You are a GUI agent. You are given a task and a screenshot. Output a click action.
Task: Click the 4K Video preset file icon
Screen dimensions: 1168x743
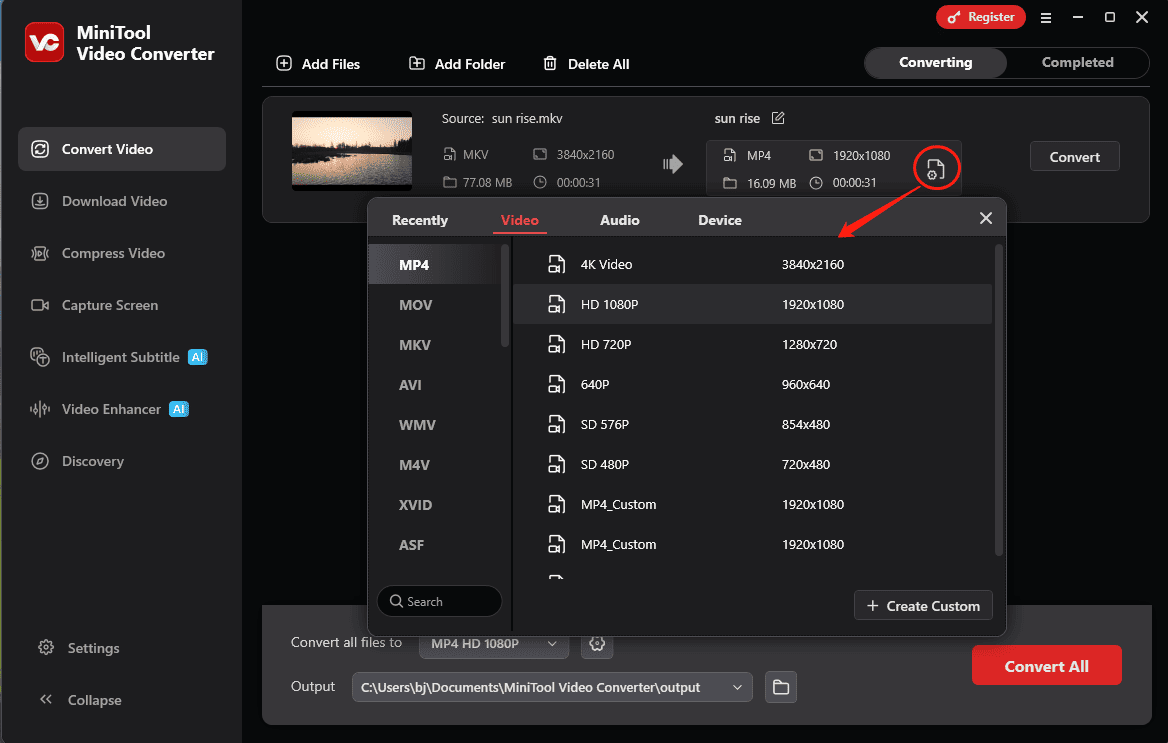(556, 265)
